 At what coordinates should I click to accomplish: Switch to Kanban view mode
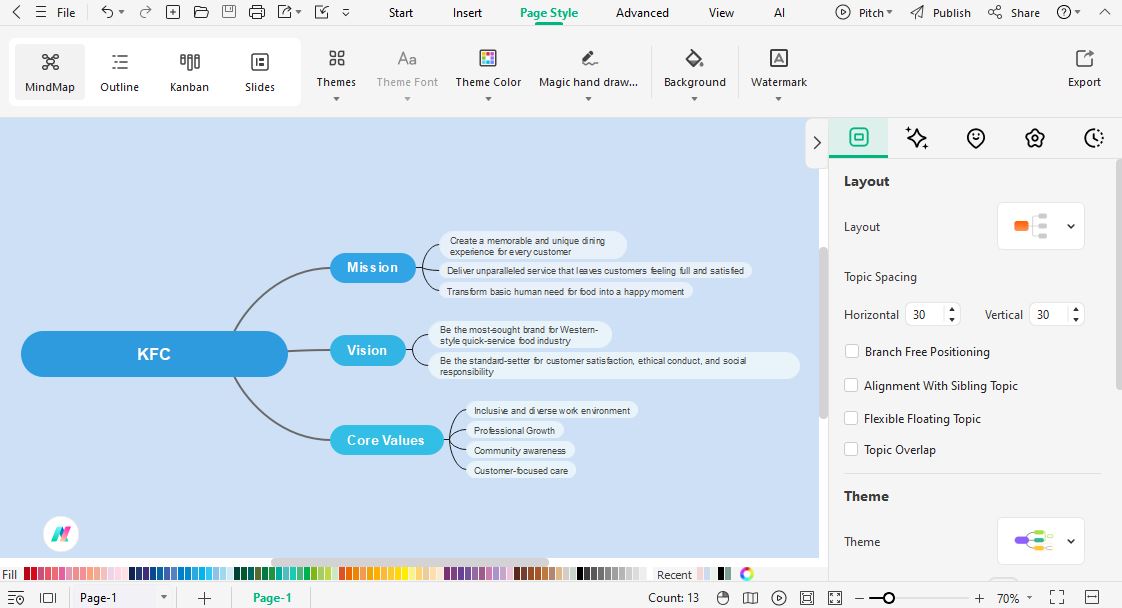(x=190, y=72)
